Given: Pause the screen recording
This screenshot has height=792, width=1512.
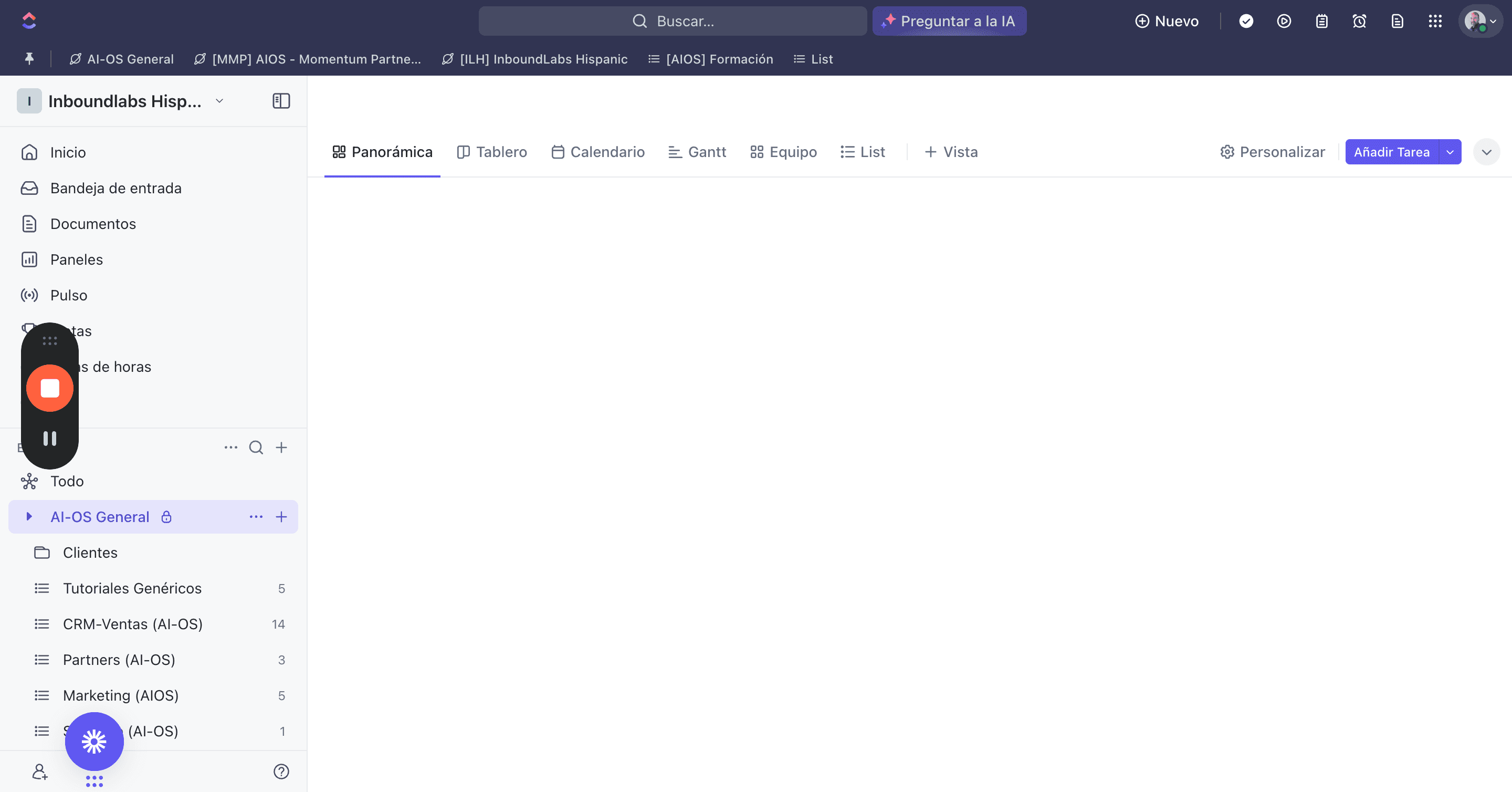Looking at the screenshot, I should [50, 439].
